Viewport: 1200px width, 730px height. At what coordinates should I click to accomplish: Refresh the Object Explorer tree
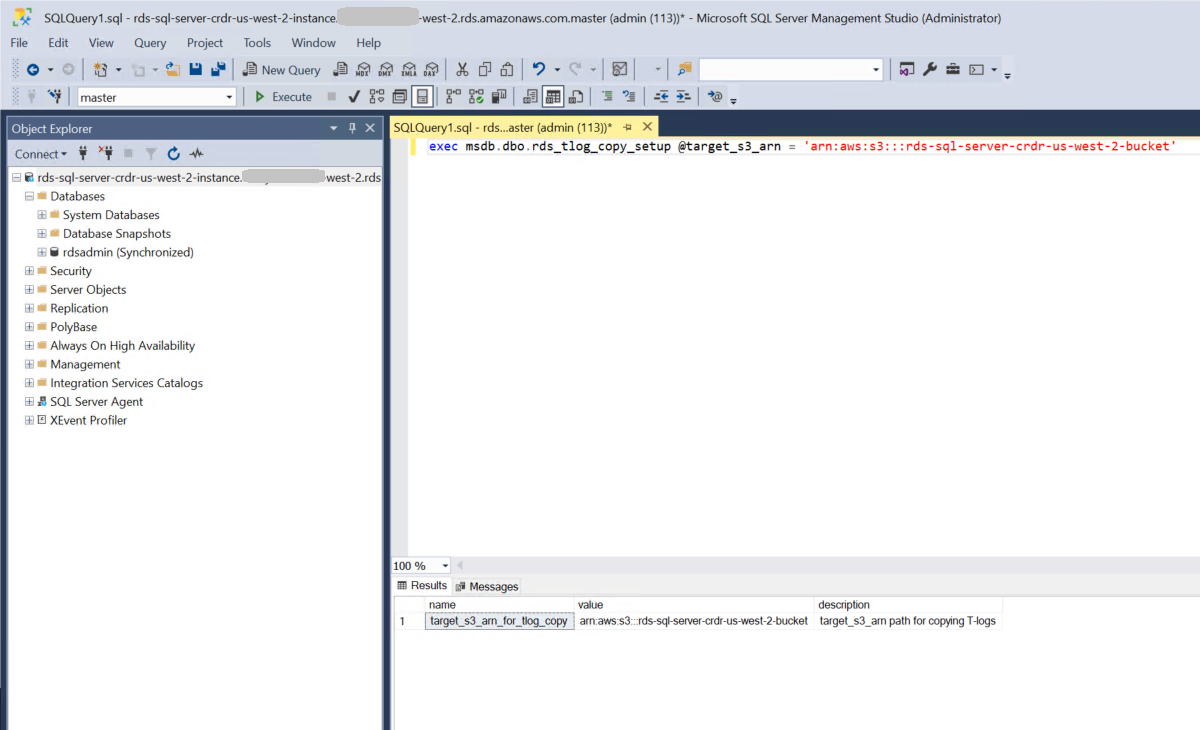[x=173, y=154]
